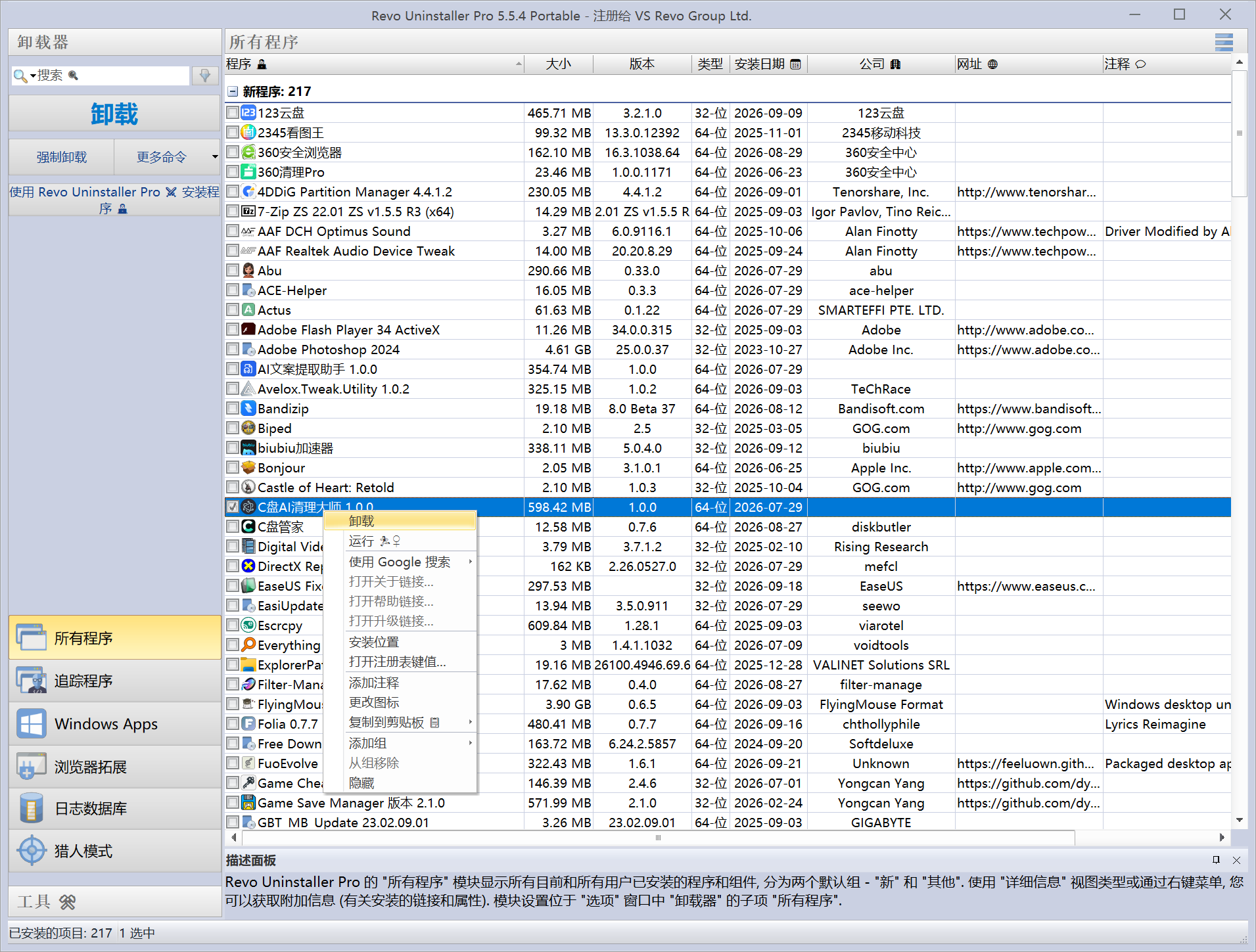Open 浏览器拓展 sidebar icon

pos(31,766)
